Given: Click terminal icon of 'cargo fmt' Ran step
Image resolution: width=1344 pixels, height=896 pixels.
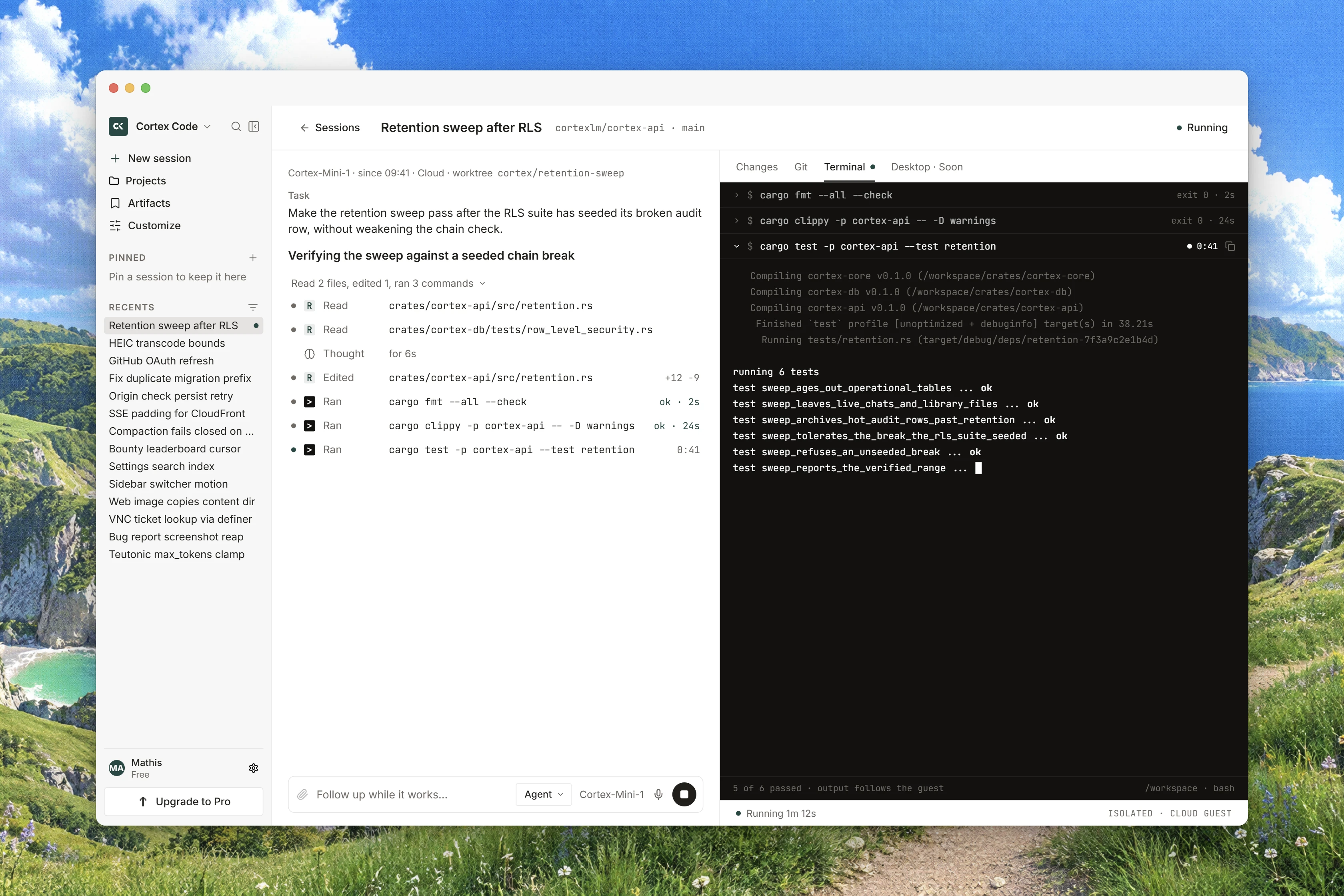Looking at the screenshot, I should click(309, 402).
